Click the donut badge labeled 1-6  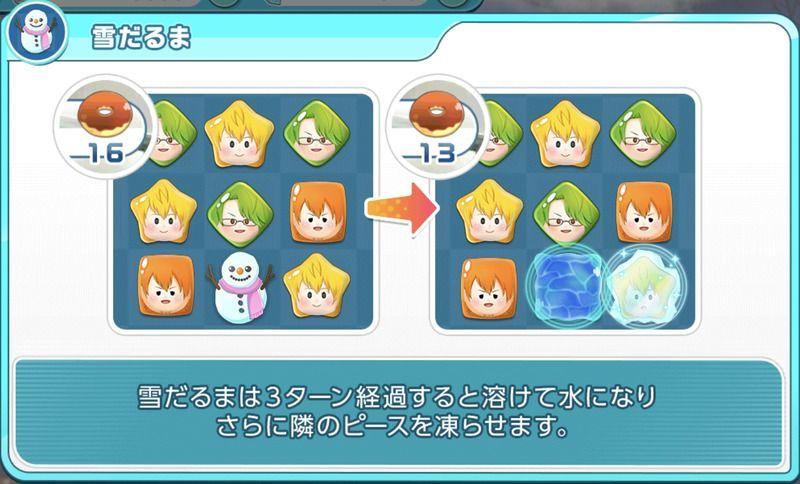click(105, 127)
